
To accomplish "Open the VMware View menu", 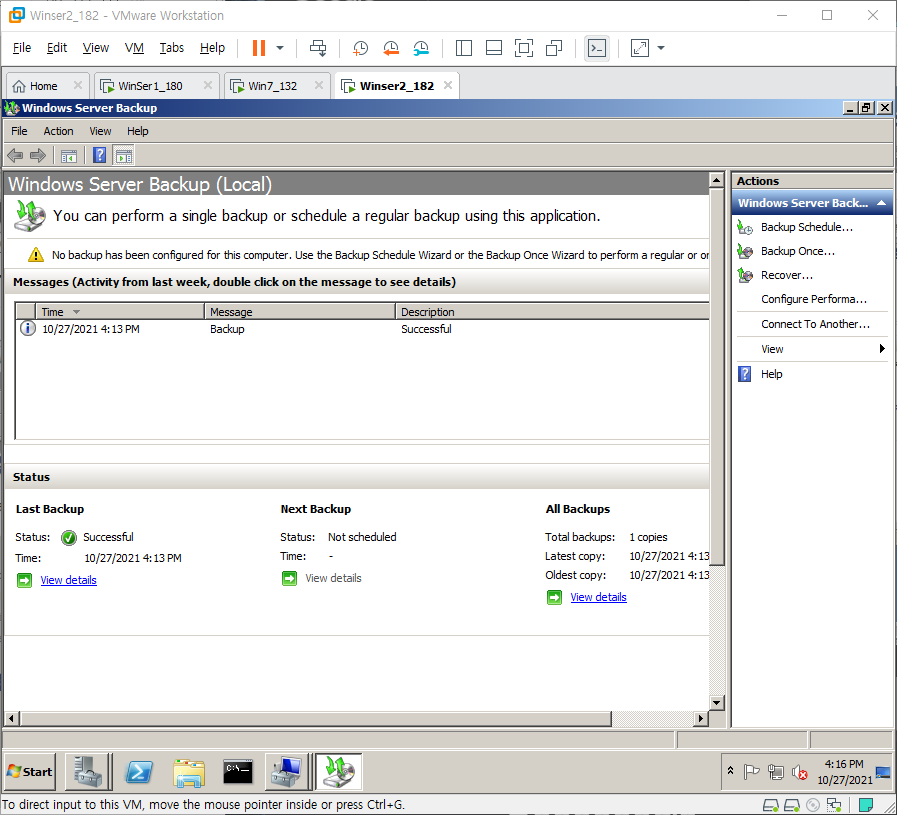I will click(96, 47).
